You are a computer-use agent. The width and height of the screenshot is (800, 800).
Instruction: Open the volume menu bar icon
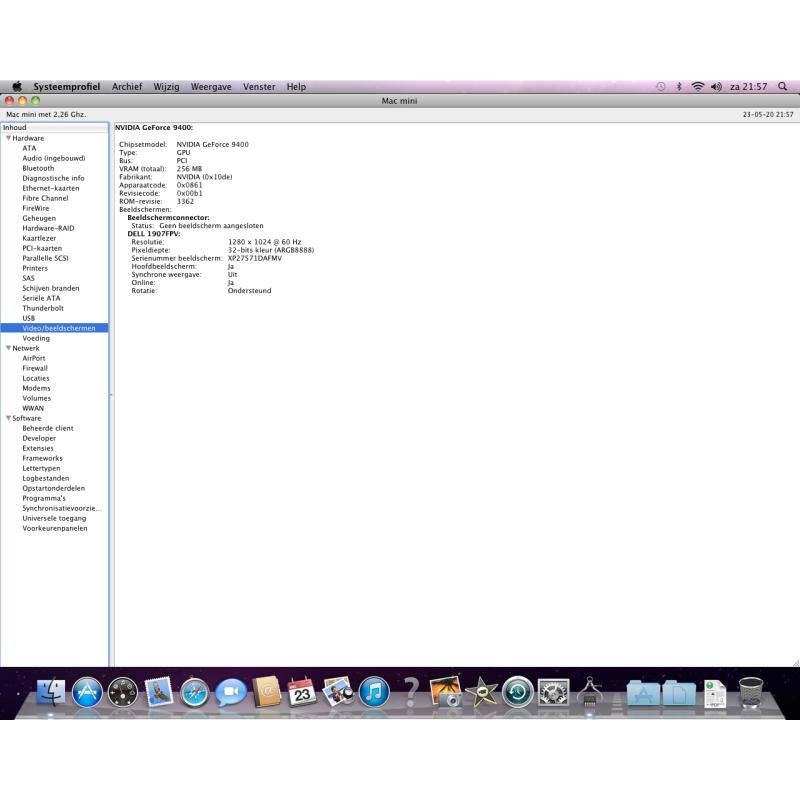pyautogui.click(x=716, y=86)
